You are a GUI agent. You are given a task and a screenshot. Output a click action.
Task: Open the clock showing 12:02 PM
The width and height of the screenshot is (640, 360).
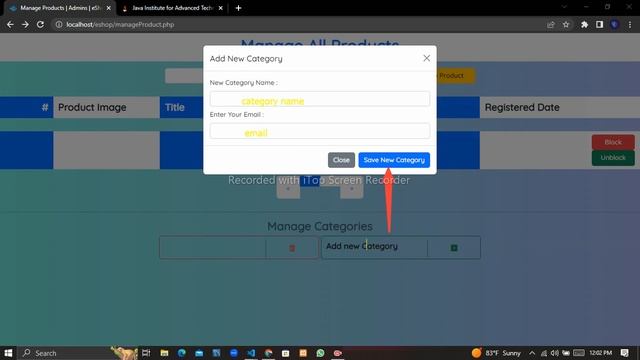tap(600, 353)
